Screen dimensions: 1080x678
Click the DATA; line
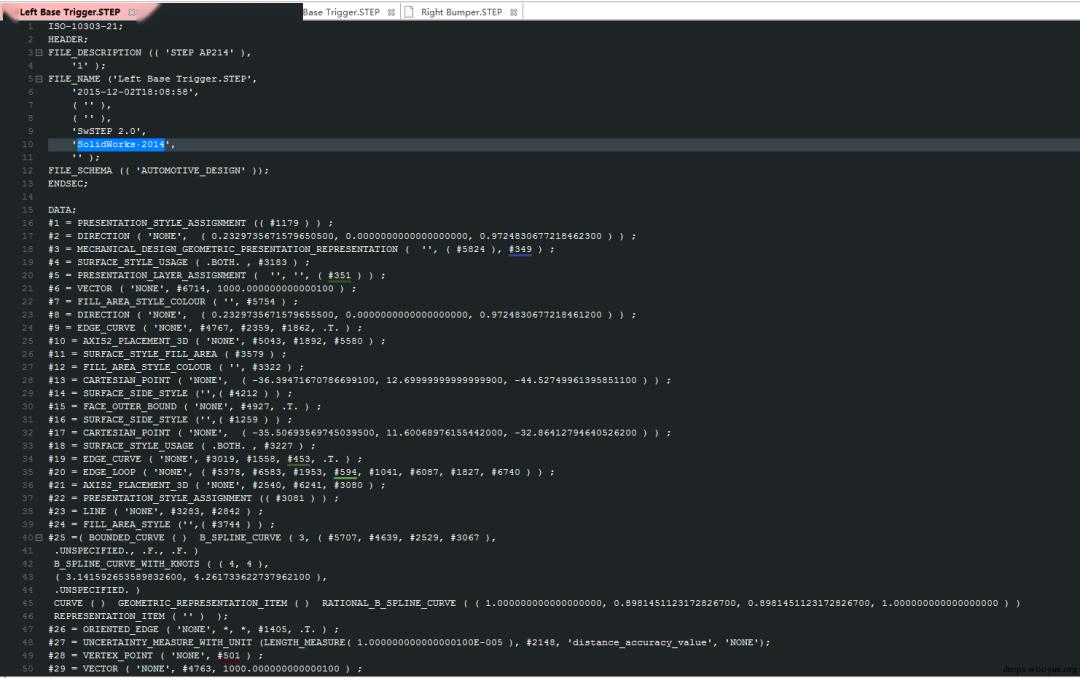click(62, 209)
